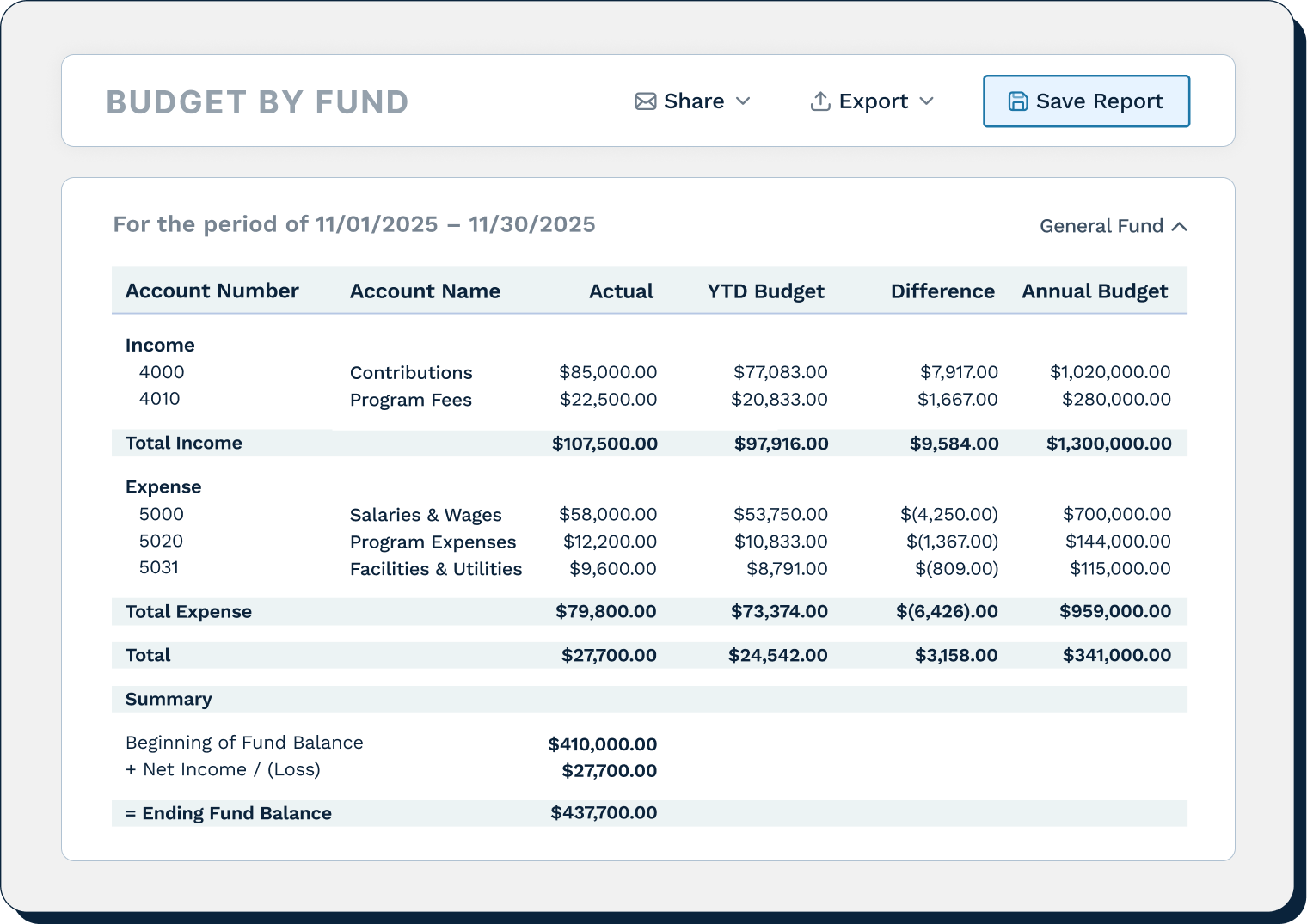Viewport: 1307px width, 924px height.
Task: Click the disk icon inside Save Report
Action: (1018, 101)
